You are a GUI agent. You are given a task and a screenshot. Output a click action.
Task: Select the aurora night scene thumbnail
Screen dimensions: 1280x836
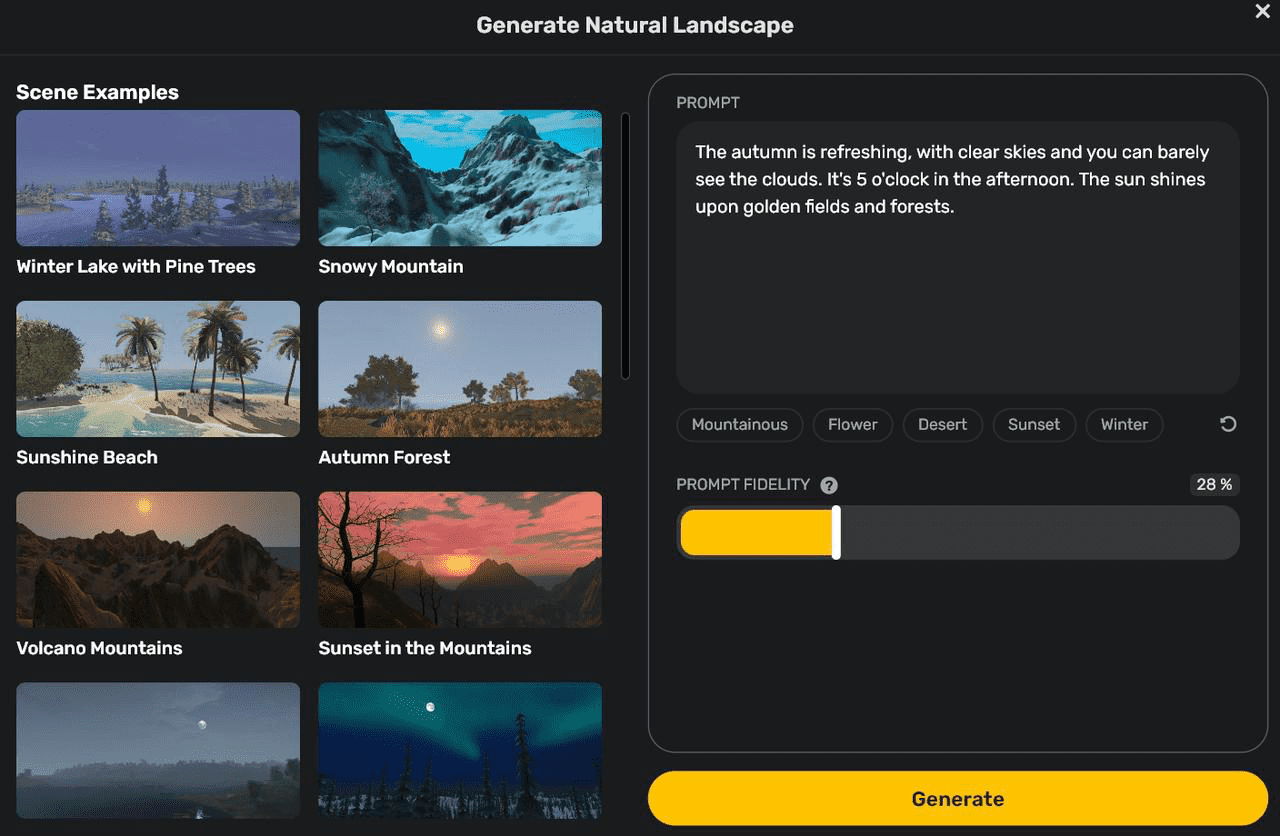459,750
